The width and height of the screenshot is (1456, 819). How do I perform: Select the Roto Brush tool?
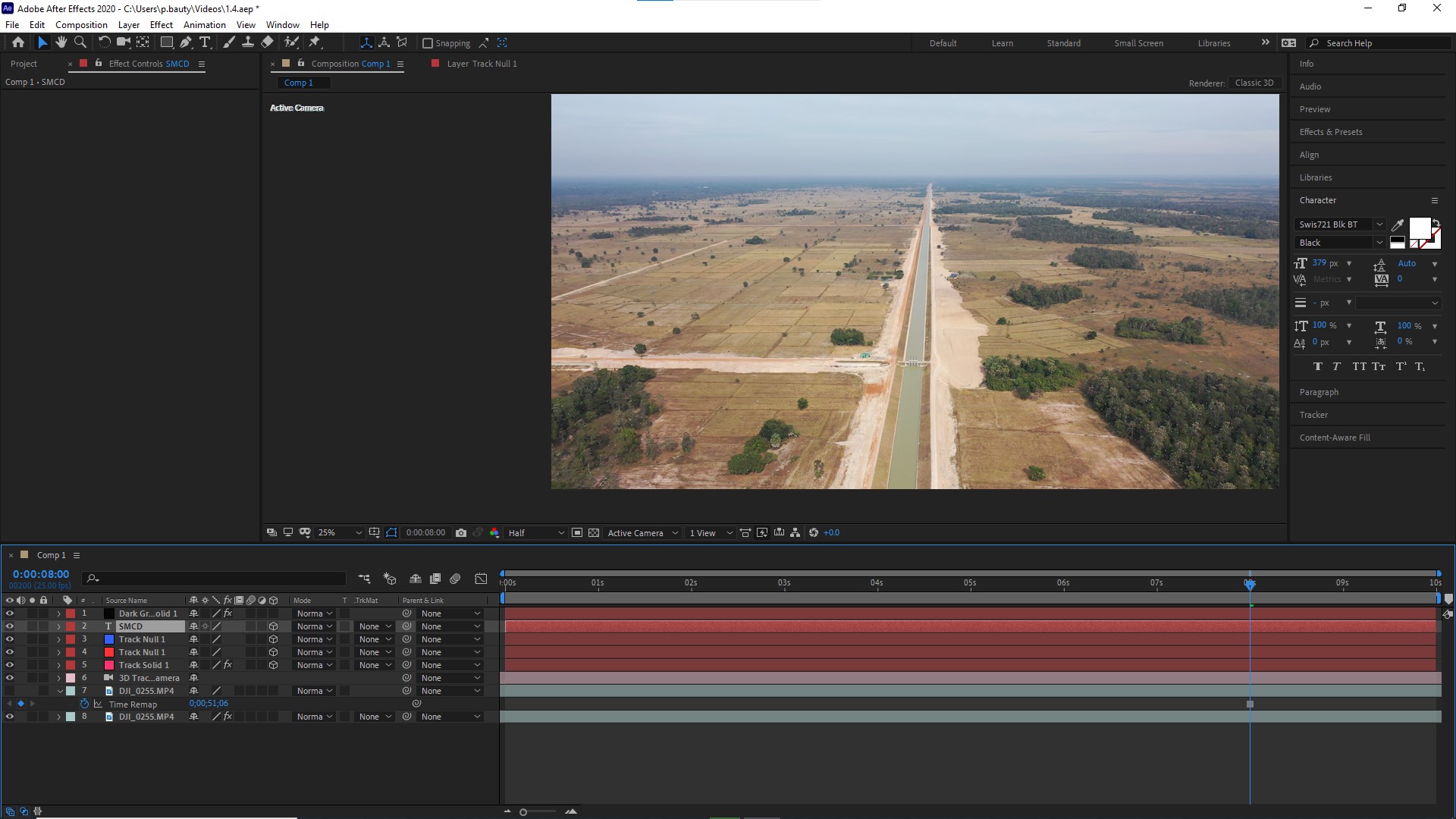point(293,42)
